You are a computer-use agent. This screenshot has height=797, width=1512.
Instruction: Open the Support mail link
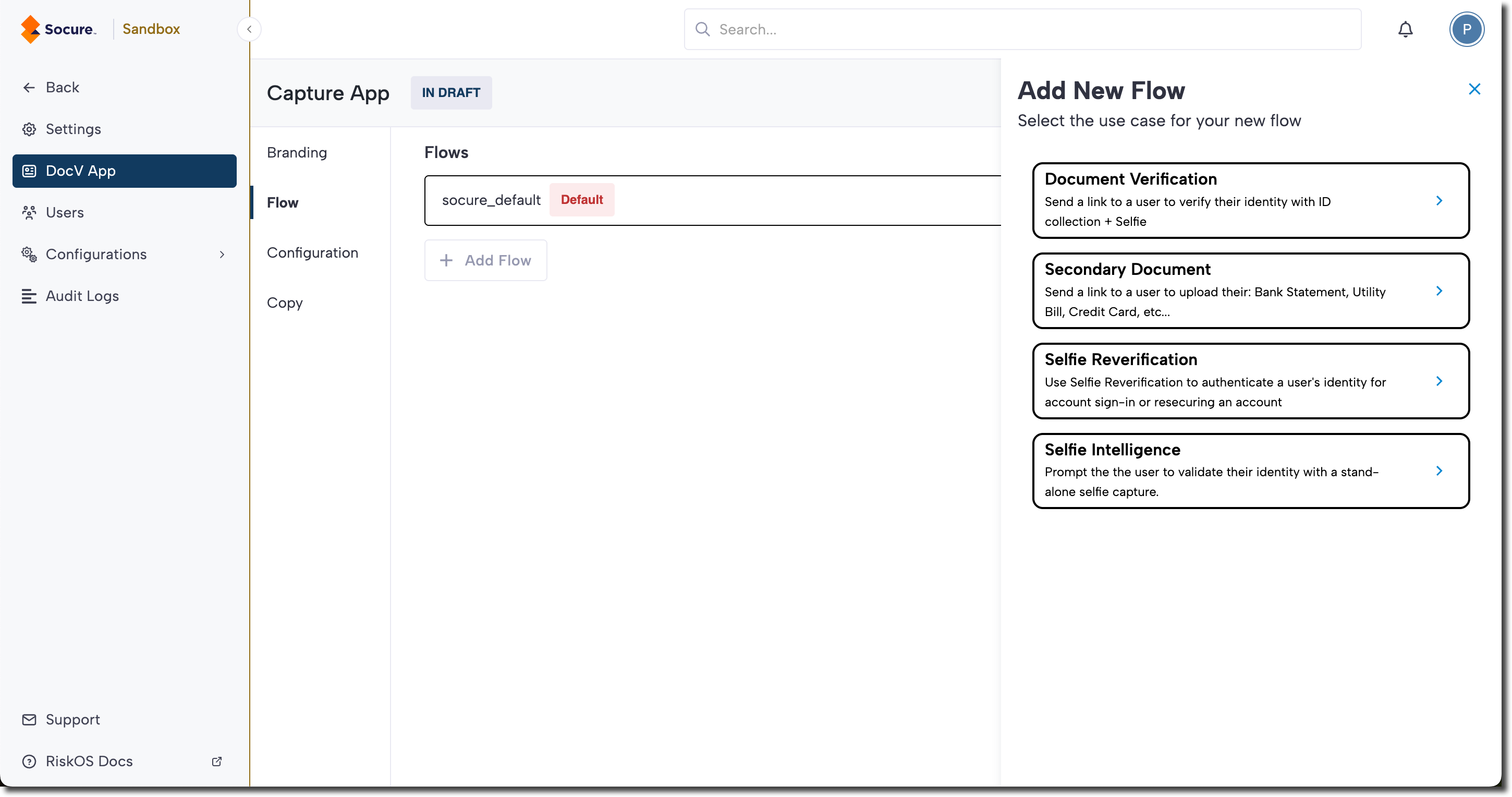[x=73, y=719]
